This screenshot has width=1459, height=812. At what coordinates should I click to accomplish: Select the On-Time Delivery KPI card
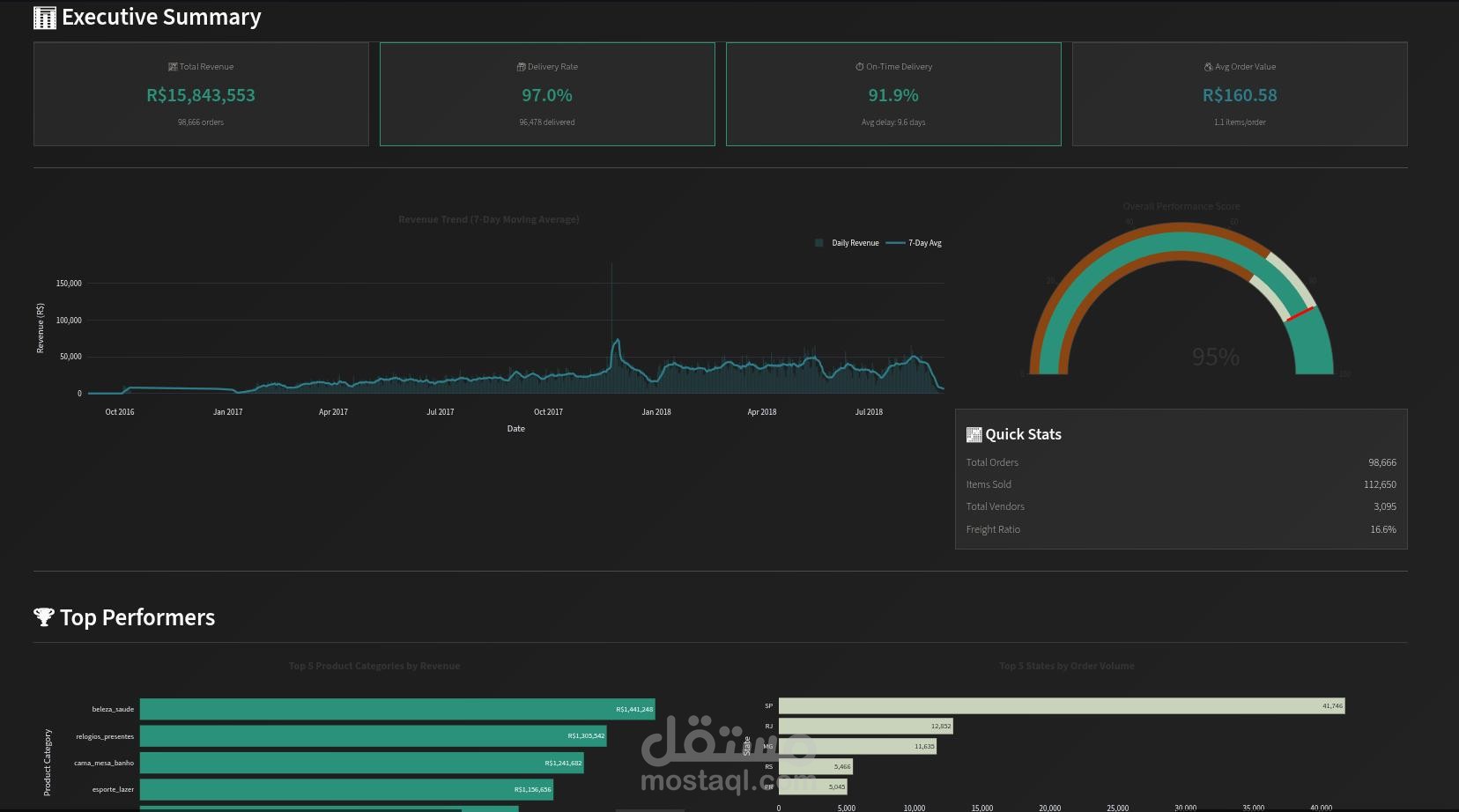893,93
